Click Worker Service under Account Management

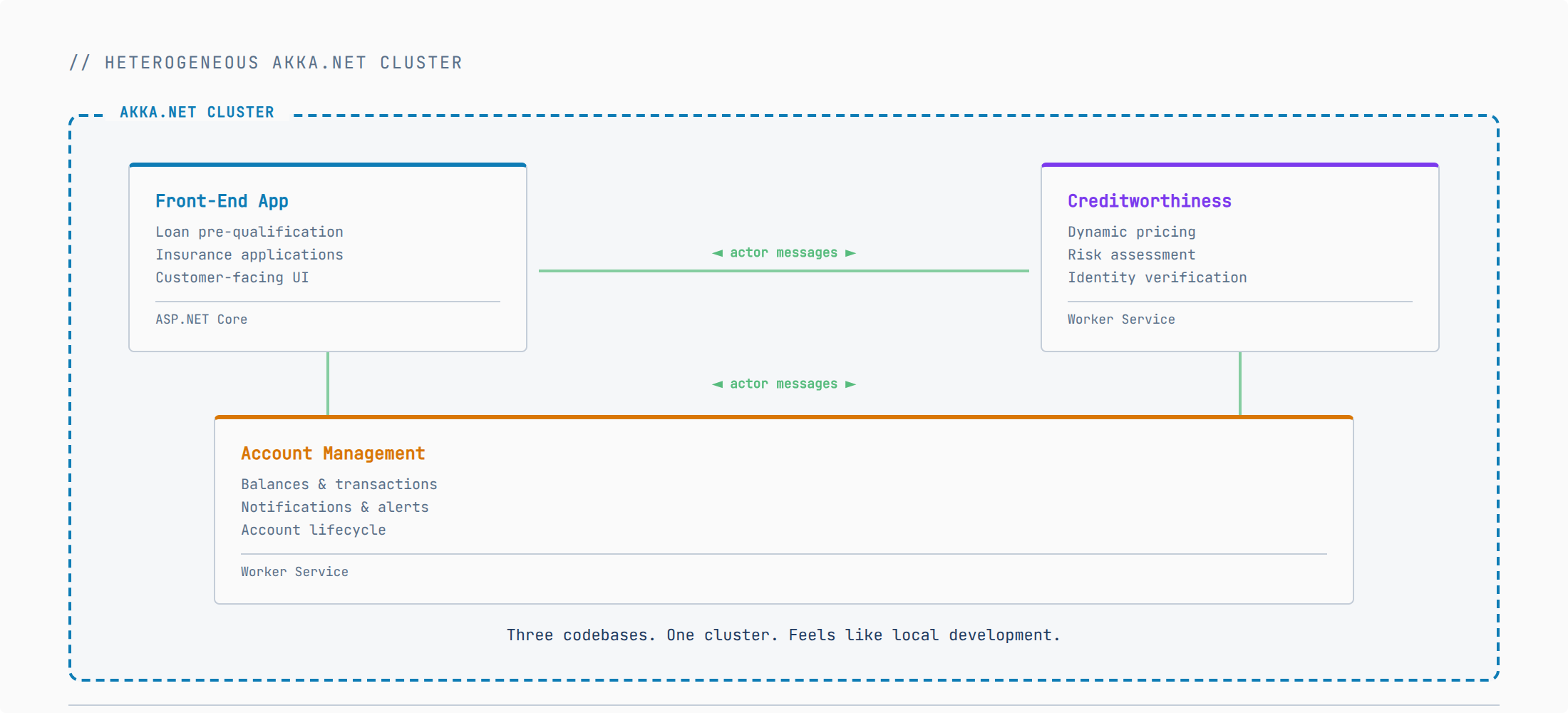[294, 572]
